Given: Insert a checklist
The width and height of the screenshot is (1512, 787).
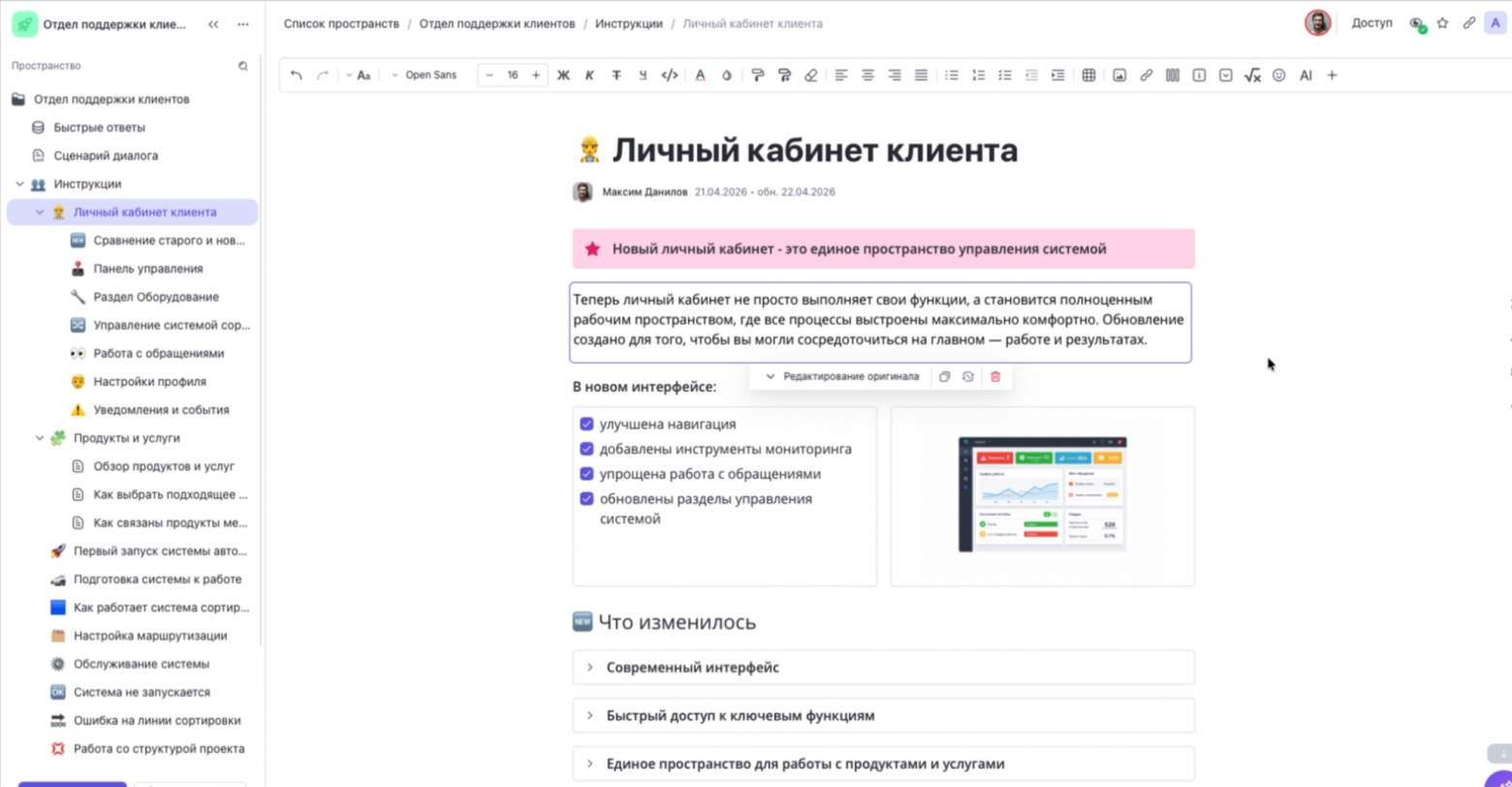Looking at the screenshot, I should [x=1005, y=75].
